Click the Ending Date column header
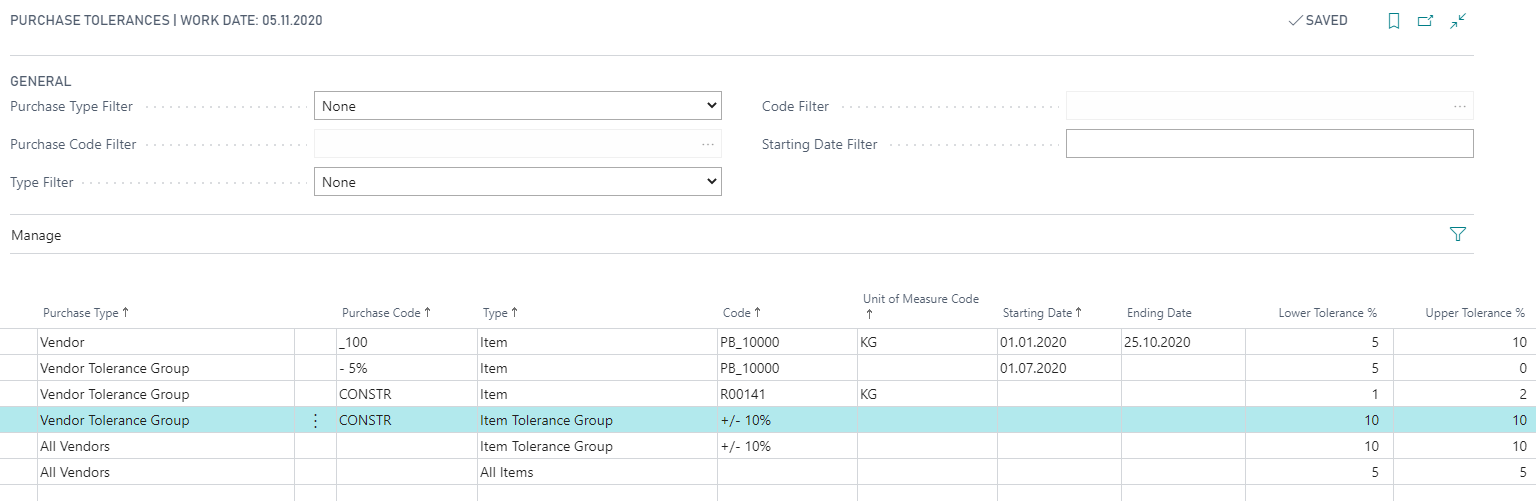The image size is (1536, 501). 1159,313
